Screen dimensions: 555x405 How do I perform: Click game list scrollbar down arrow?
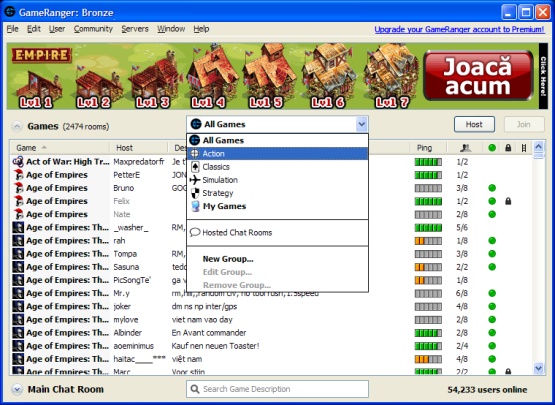(x=538, y=368)
